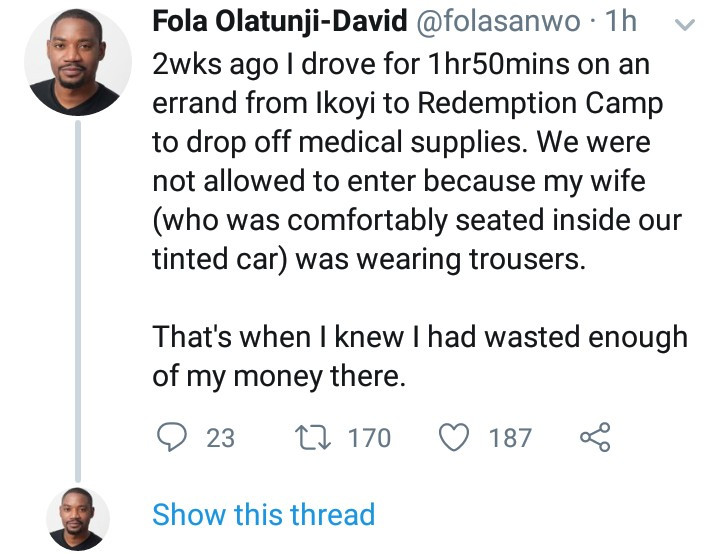Click the reply speech bubble icon
This screenshot has width=720, height=554.
pos(171,437)
